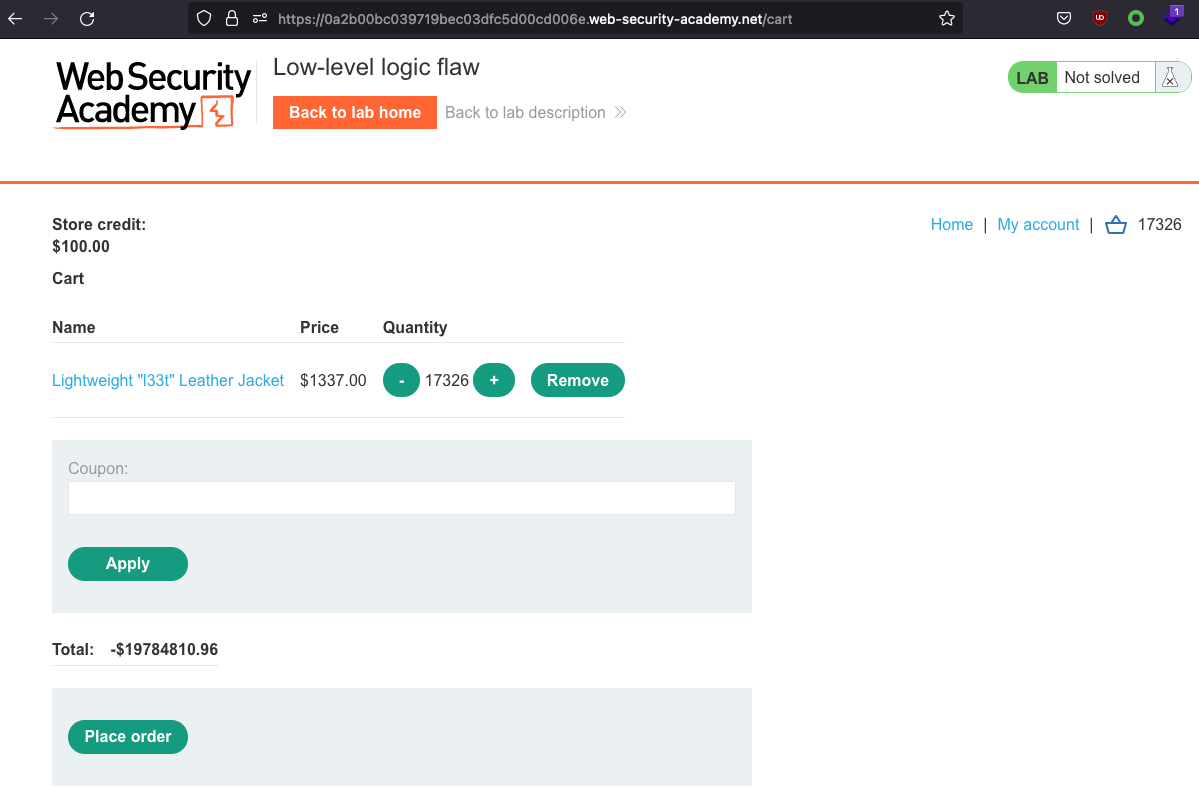Open the uBlock Origin extension
The width and height of the screenshot is (1199, 801).
click(1100, 18)
